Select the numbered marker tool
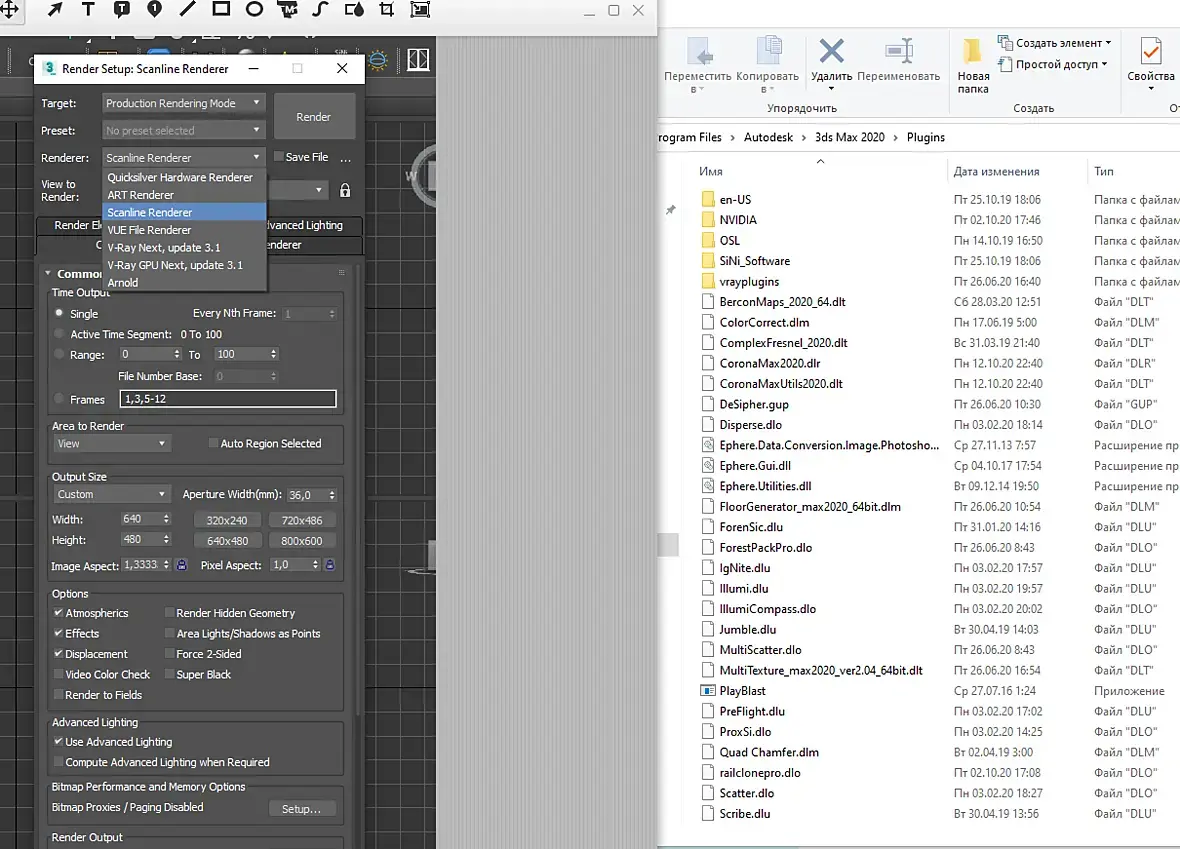The height and width of the screenshot is (849, 1180). click(154, 9)
